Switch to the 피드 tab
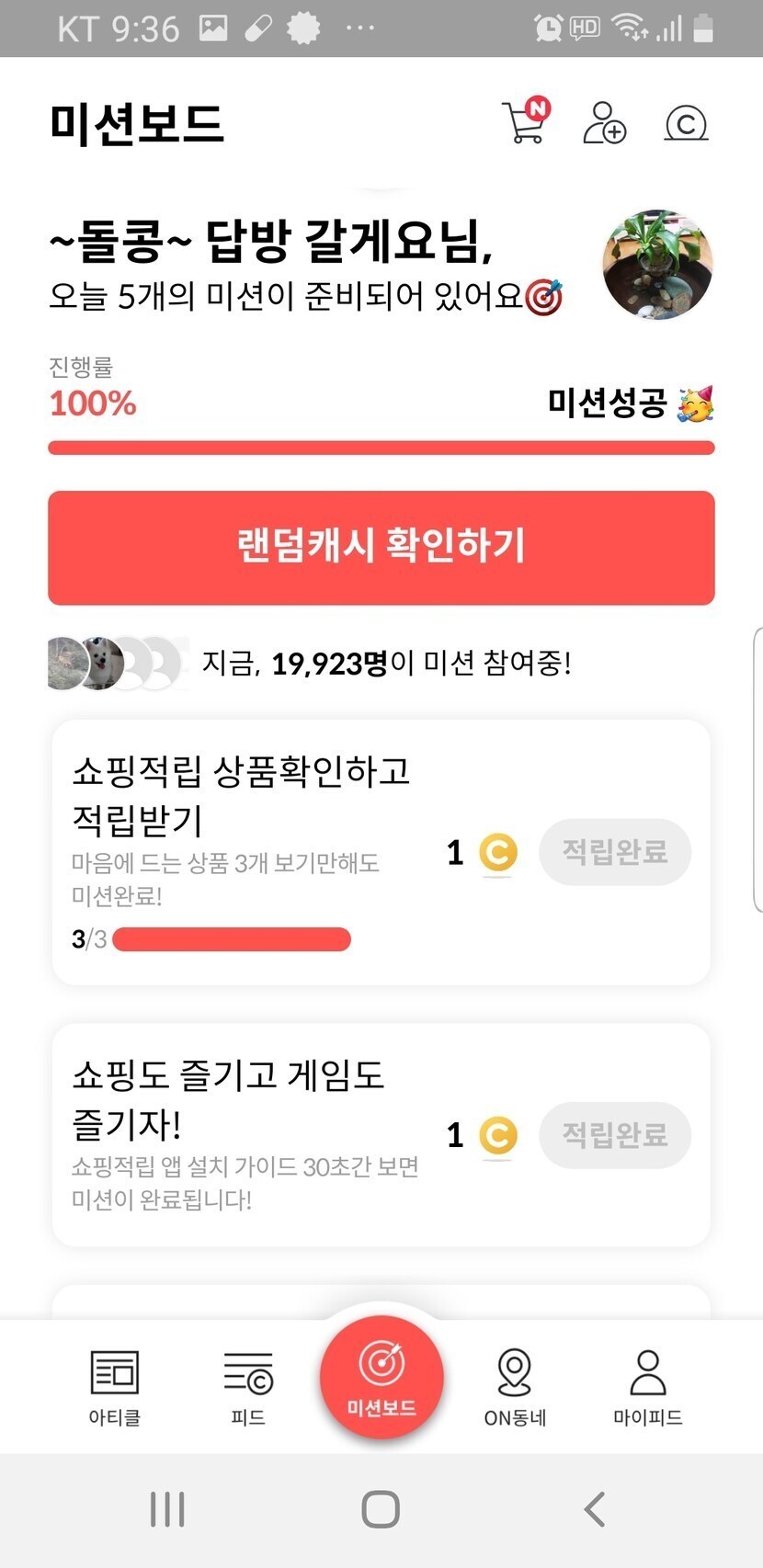Viewport: 763px width, 1568px height. click(x=248, y=1387)
